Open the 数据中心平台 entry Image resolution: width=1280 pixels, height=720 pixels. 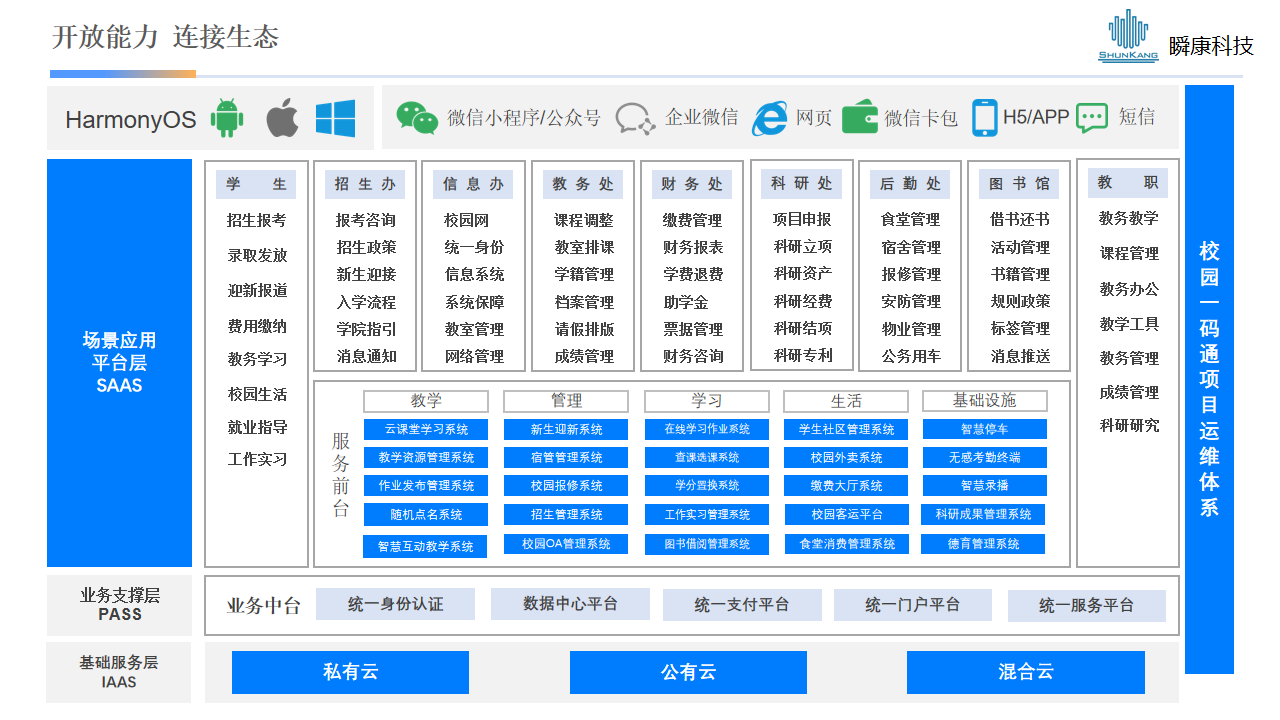(x=569, y=604)
